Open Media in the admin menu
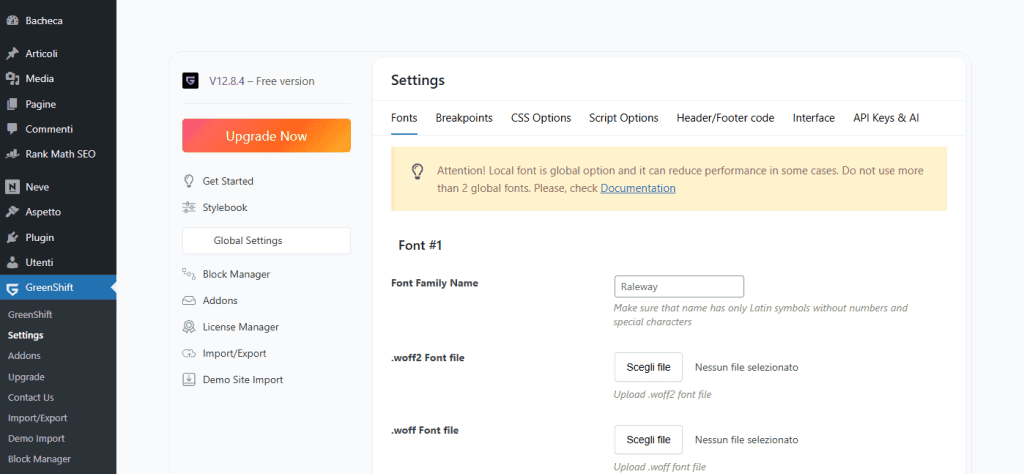The width and height of the screenshot is (1024, 474). click(40, 79)
